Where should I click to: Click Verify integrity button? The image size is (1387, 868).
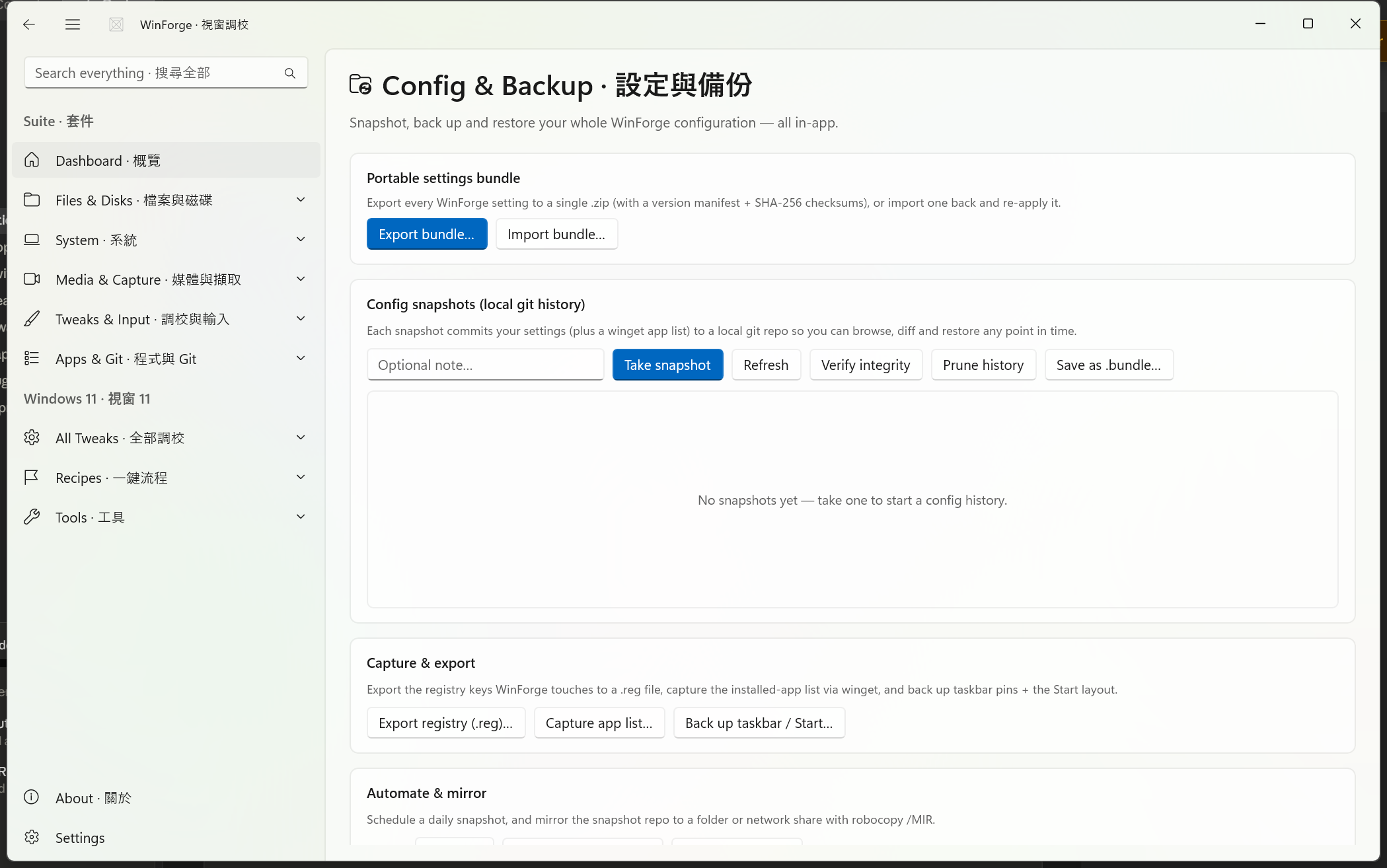click(866, 365)
